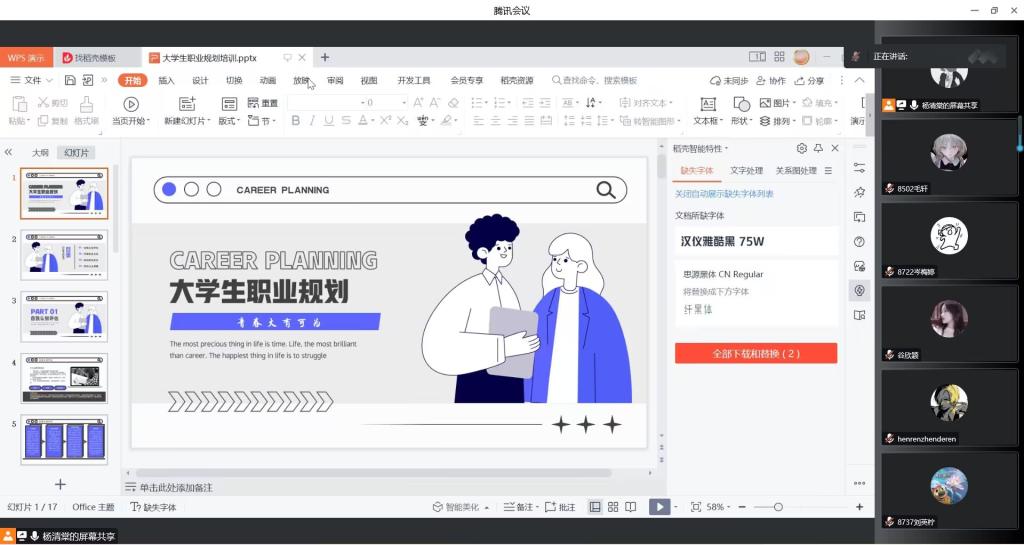1024x545 pixels.
Task: Switch to the 文字处理 panel tab
Action: [746, 171]
